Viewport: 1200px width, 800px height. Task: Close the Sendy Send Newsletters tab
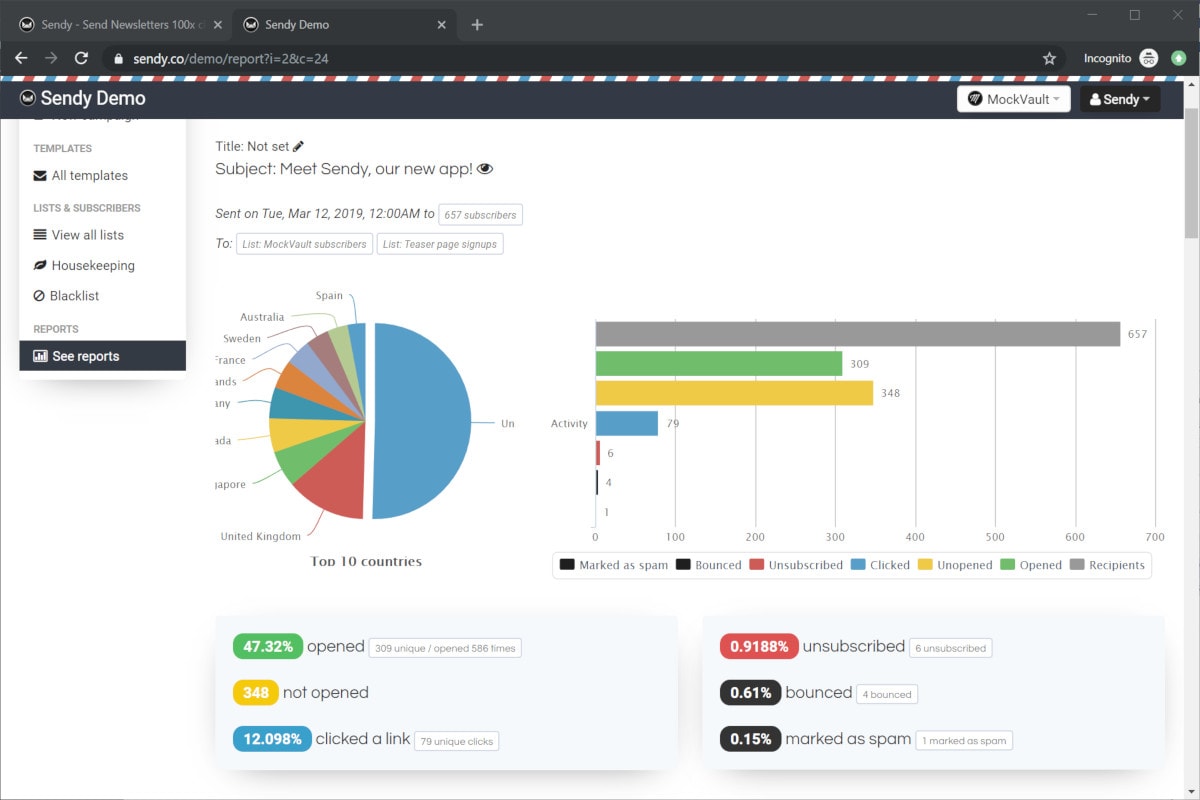(x=217, y=25)
